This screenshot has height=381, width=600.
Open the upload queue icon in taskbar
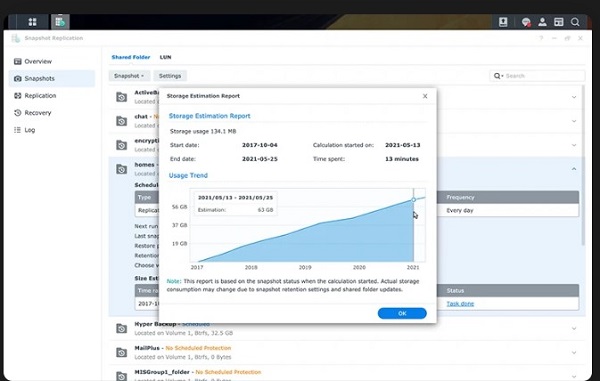point(503,22)
